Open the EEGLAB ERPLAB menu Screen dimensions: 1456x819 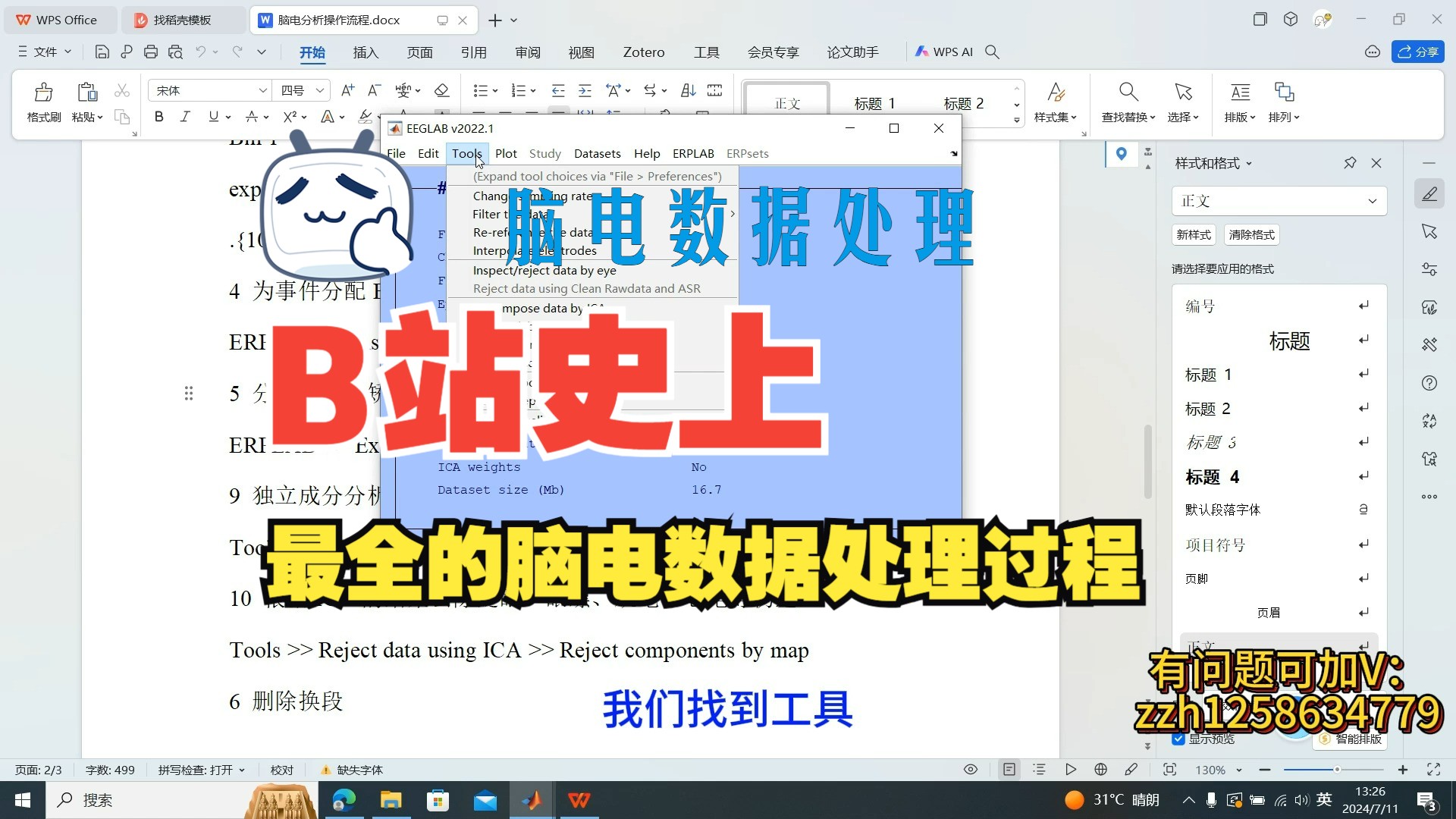point(693,153)
